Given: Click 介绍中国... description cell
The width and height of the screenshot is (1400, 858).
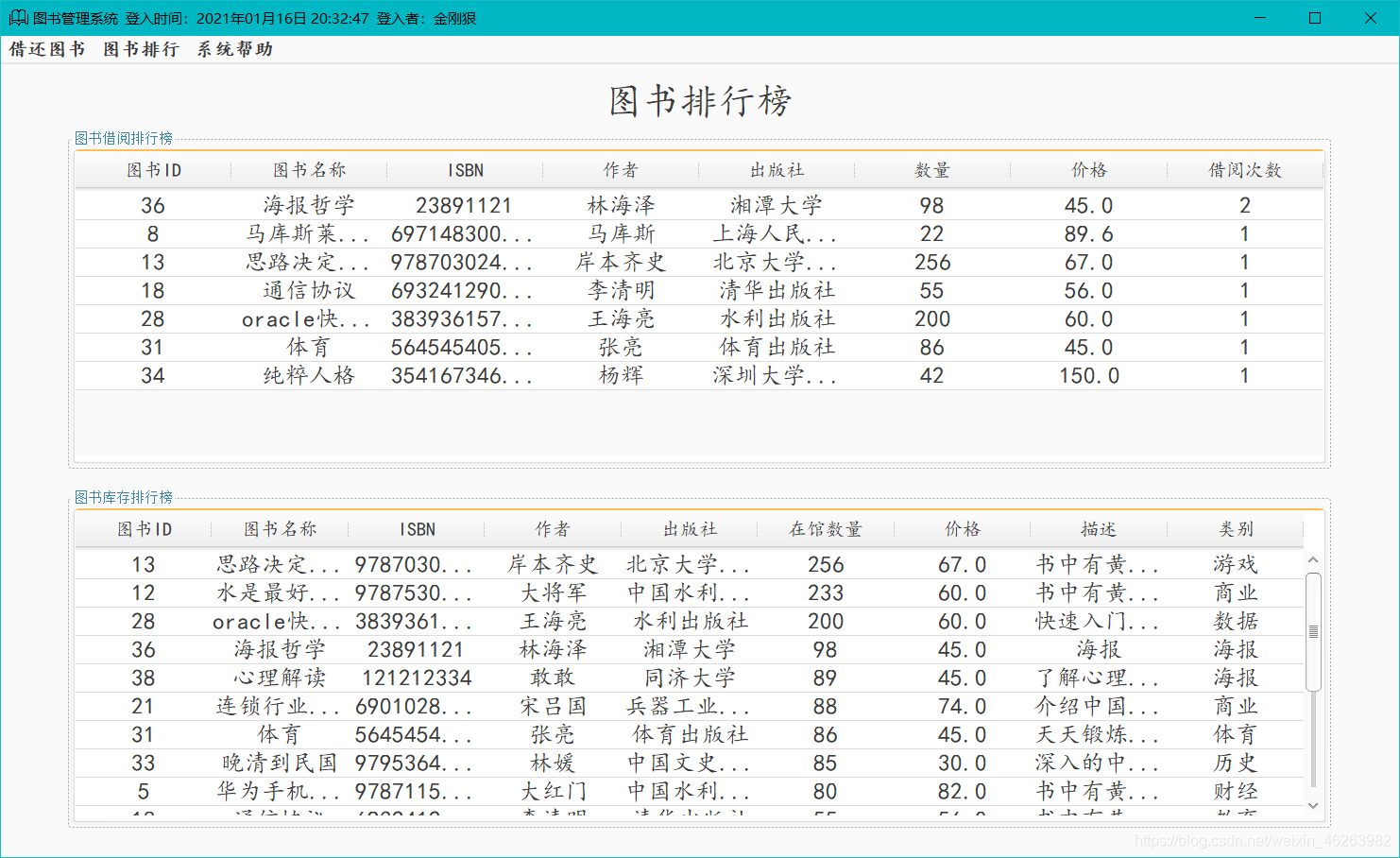Looking at the screenshot, I should point(1098,706).
